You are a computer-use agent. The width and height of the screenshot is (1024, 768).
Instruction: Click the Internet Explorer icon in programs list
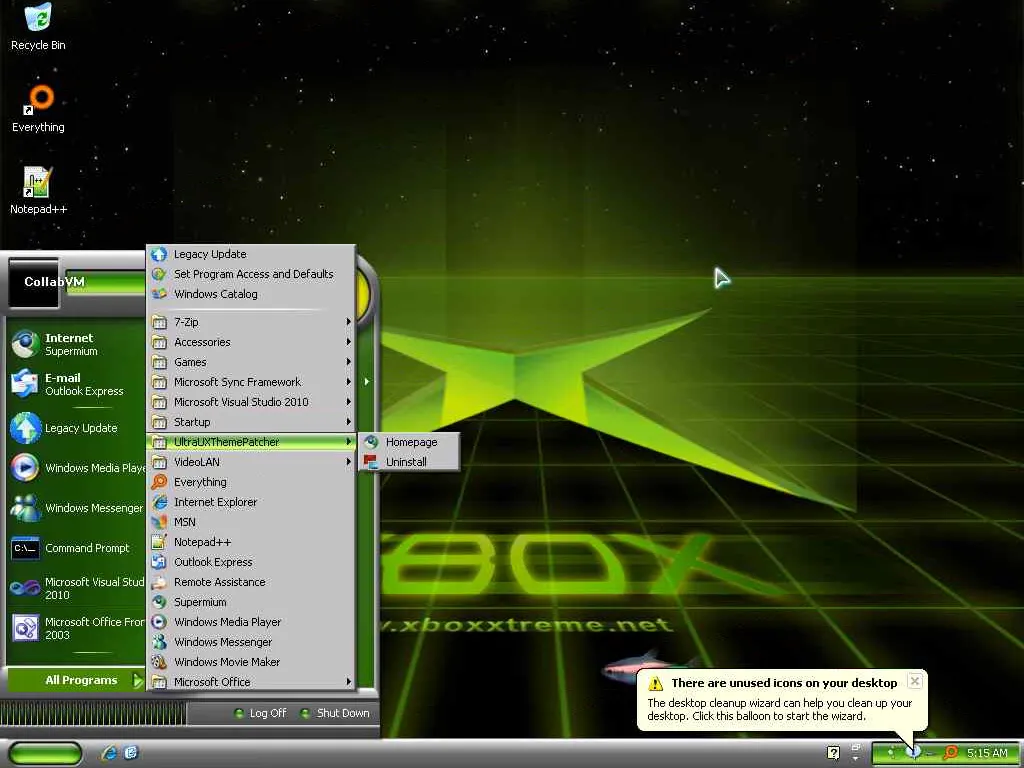coord(159,502)
